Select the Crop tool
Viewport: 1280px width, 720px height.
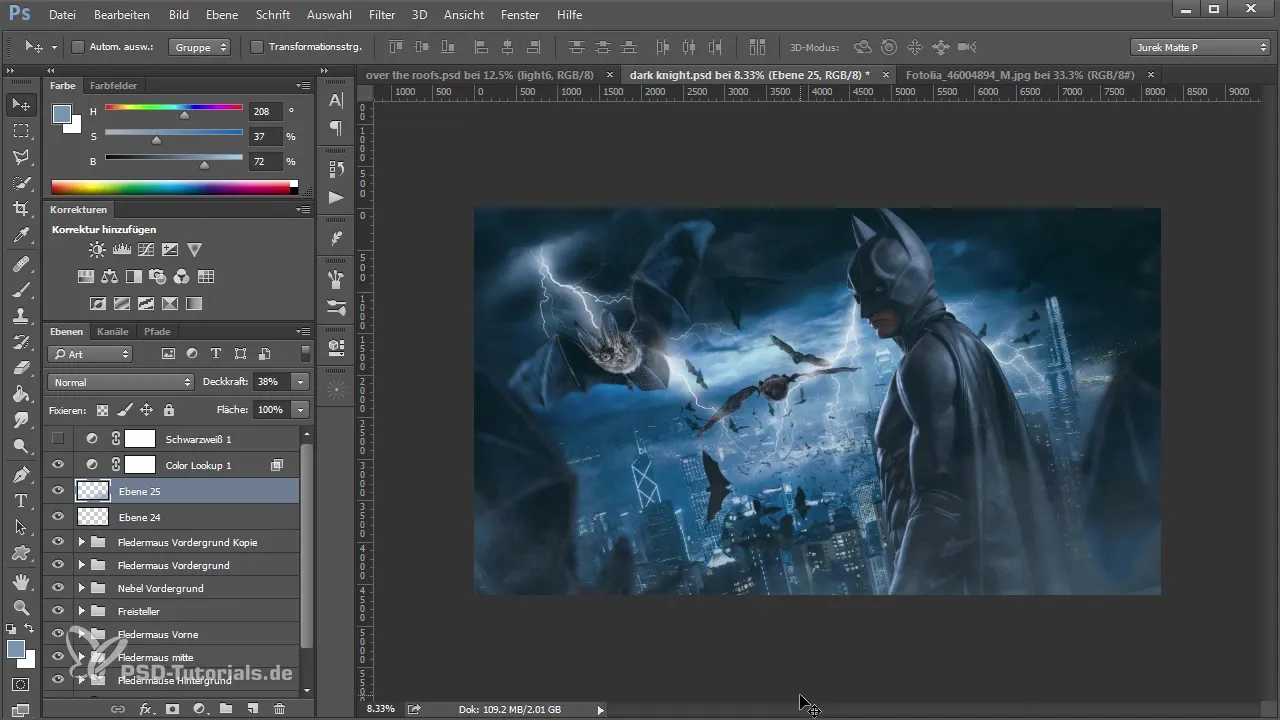(20, 209)
